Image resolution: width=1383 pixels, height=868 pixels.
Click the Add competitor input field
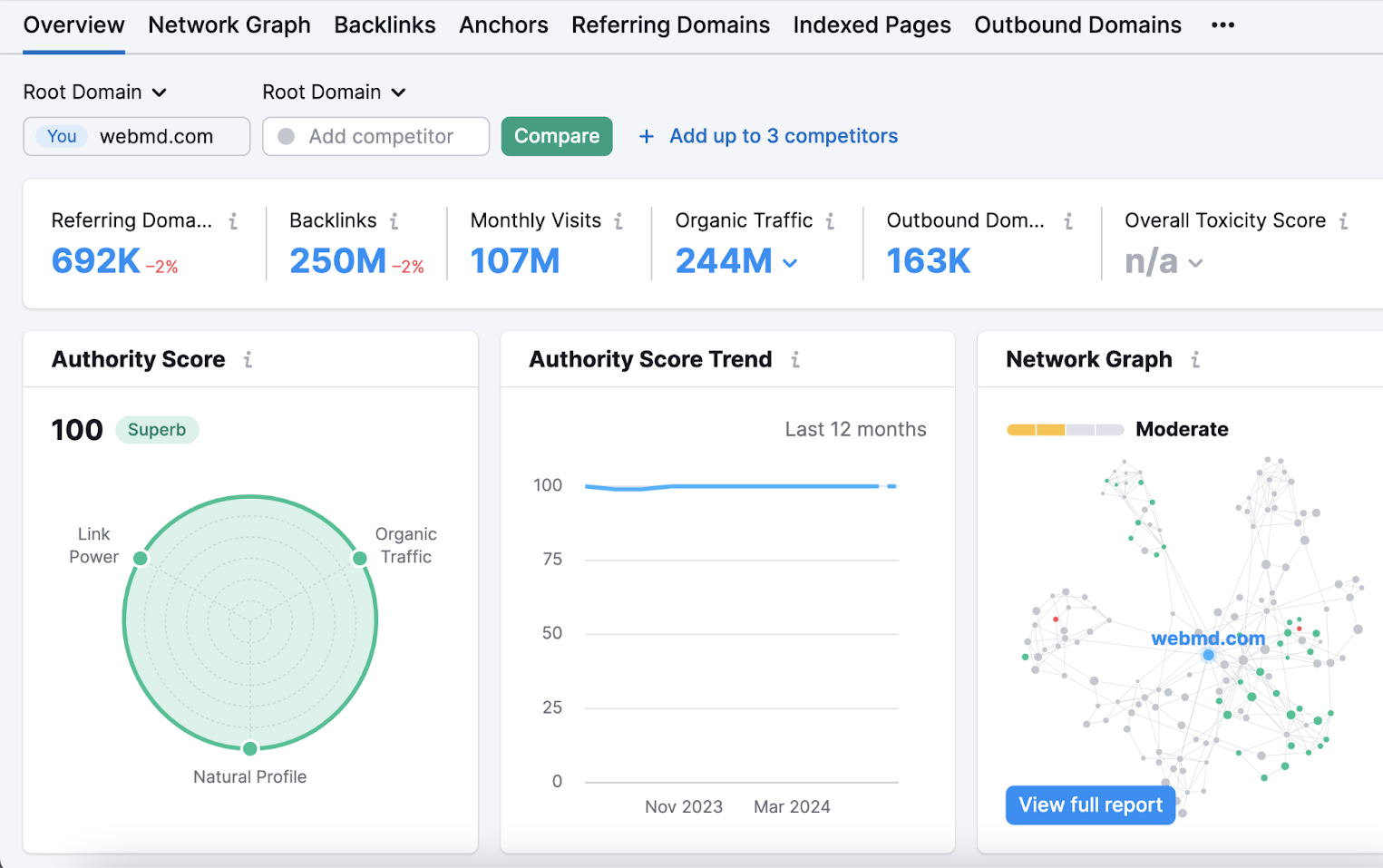(x=375, y=136)
